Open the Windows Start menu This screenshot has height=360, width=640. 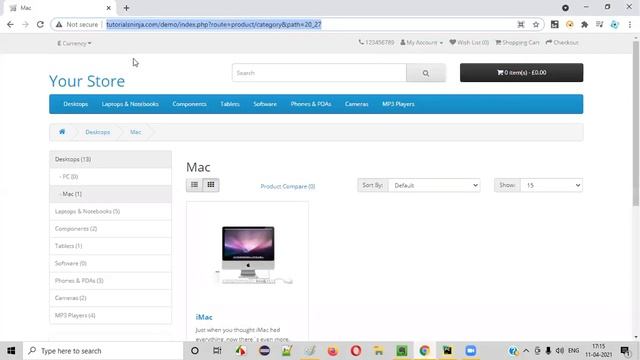(x=11, y=351)
